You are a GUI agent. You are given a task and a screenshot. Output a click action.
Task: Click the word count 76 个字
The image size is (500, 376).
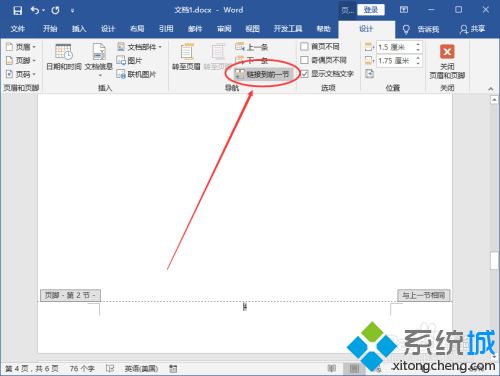click(x=82, y=368)
